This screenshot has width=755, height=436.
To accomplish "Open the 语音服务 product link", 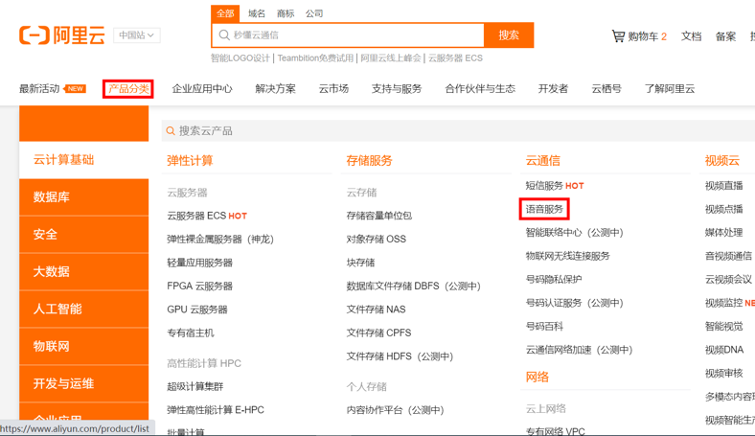I will [545, 209].
